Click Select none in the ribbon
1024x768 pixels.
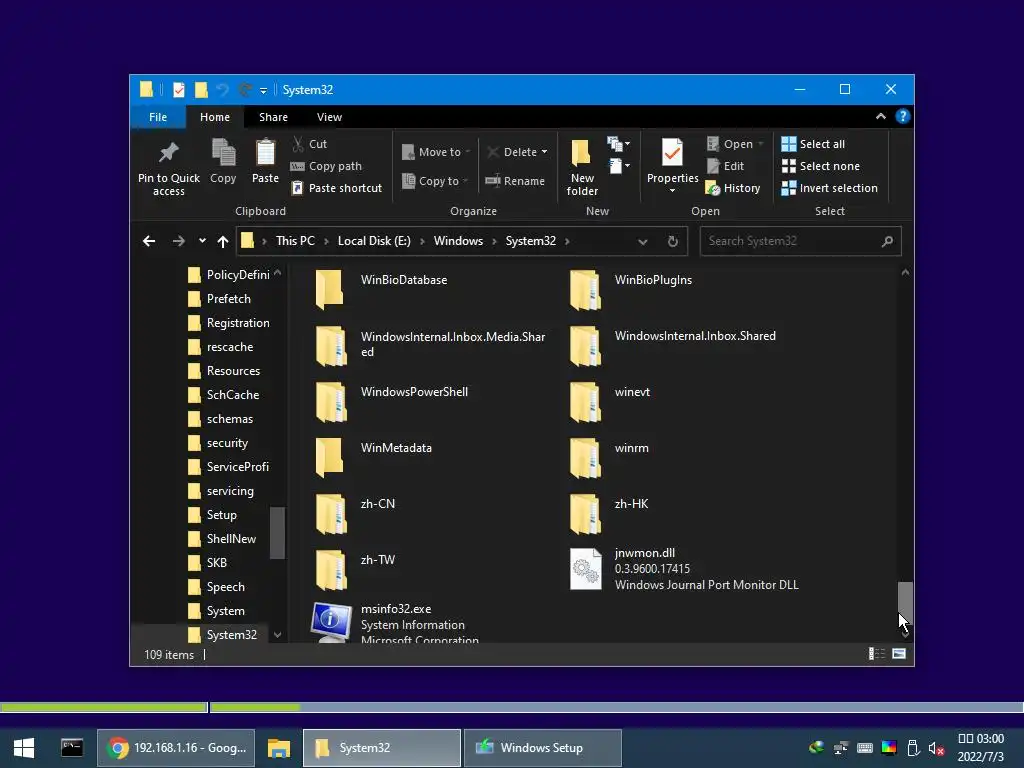point(821,166)
